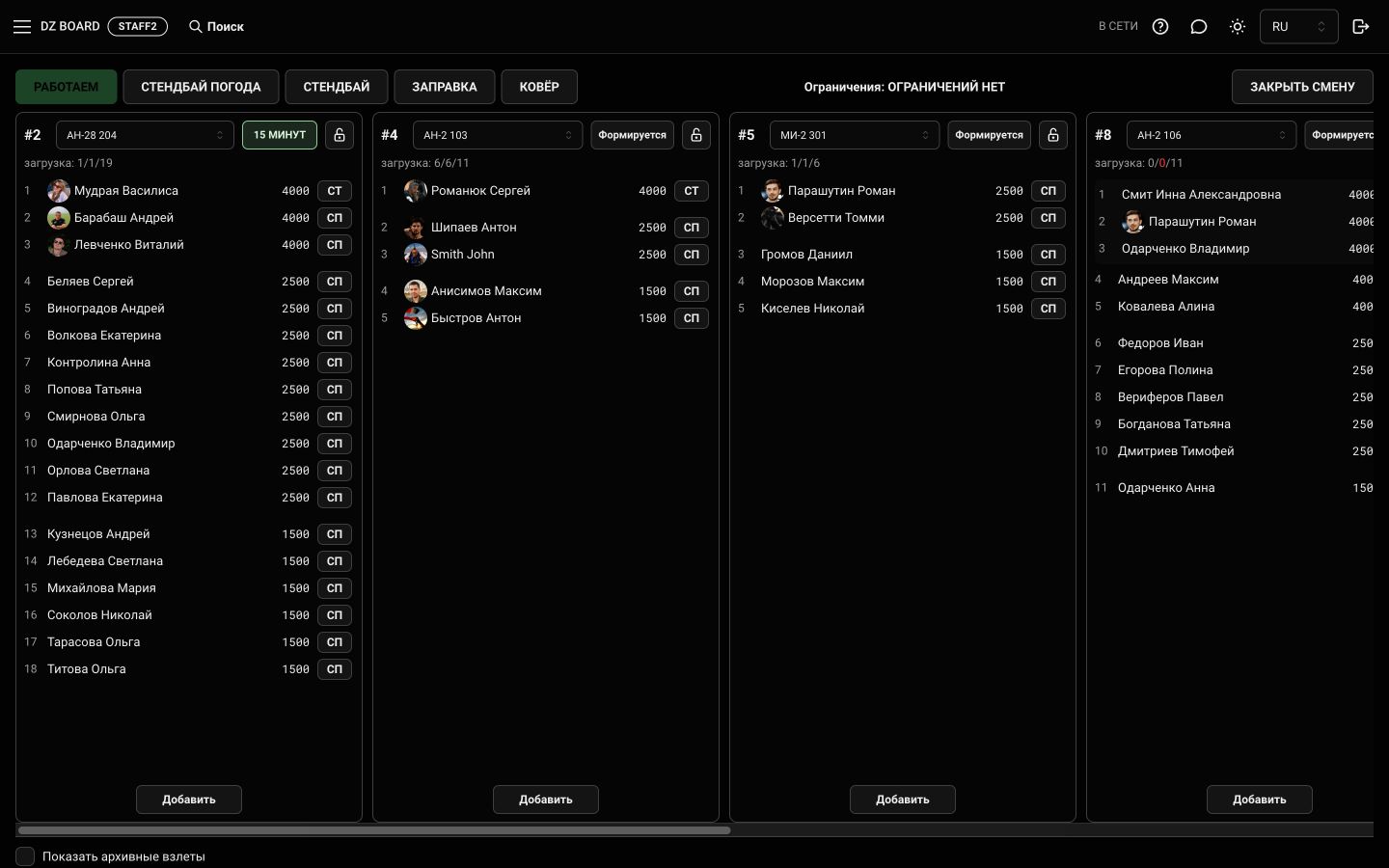The width and height of the screenshot is (1389, 868).
Task: Open aircraft dropdown АН-2 106
Action: pyautogui.click(x=1212, y=135)
